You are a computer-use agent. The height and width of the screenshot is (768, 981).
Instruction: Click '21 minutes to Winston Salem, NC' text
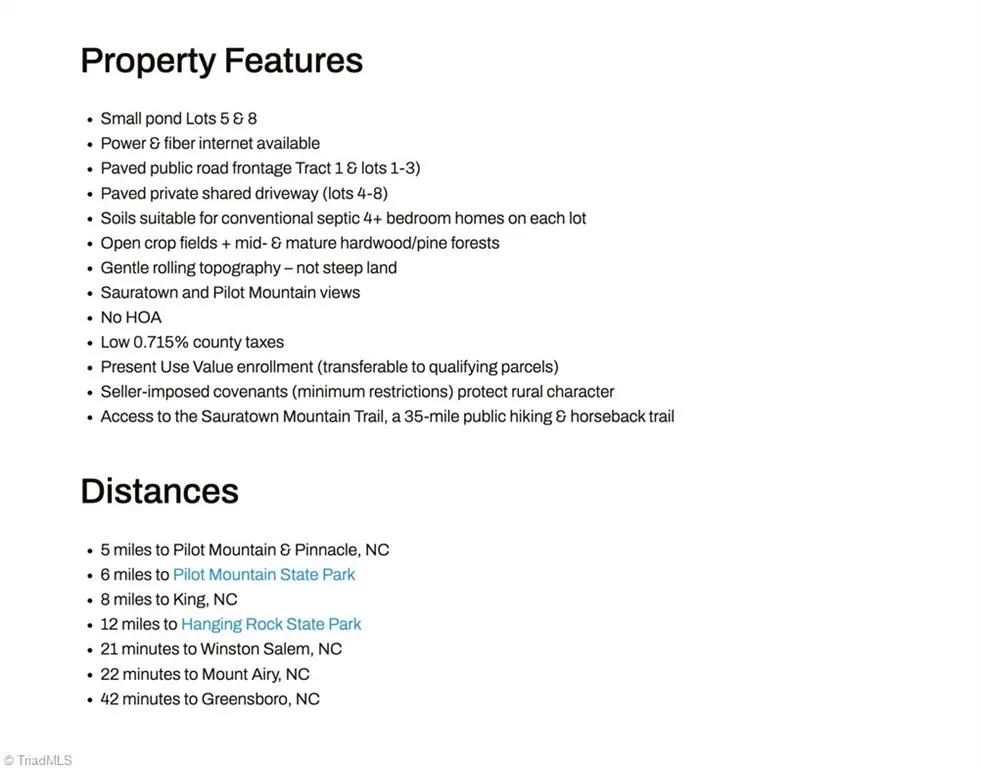[221, 649]
